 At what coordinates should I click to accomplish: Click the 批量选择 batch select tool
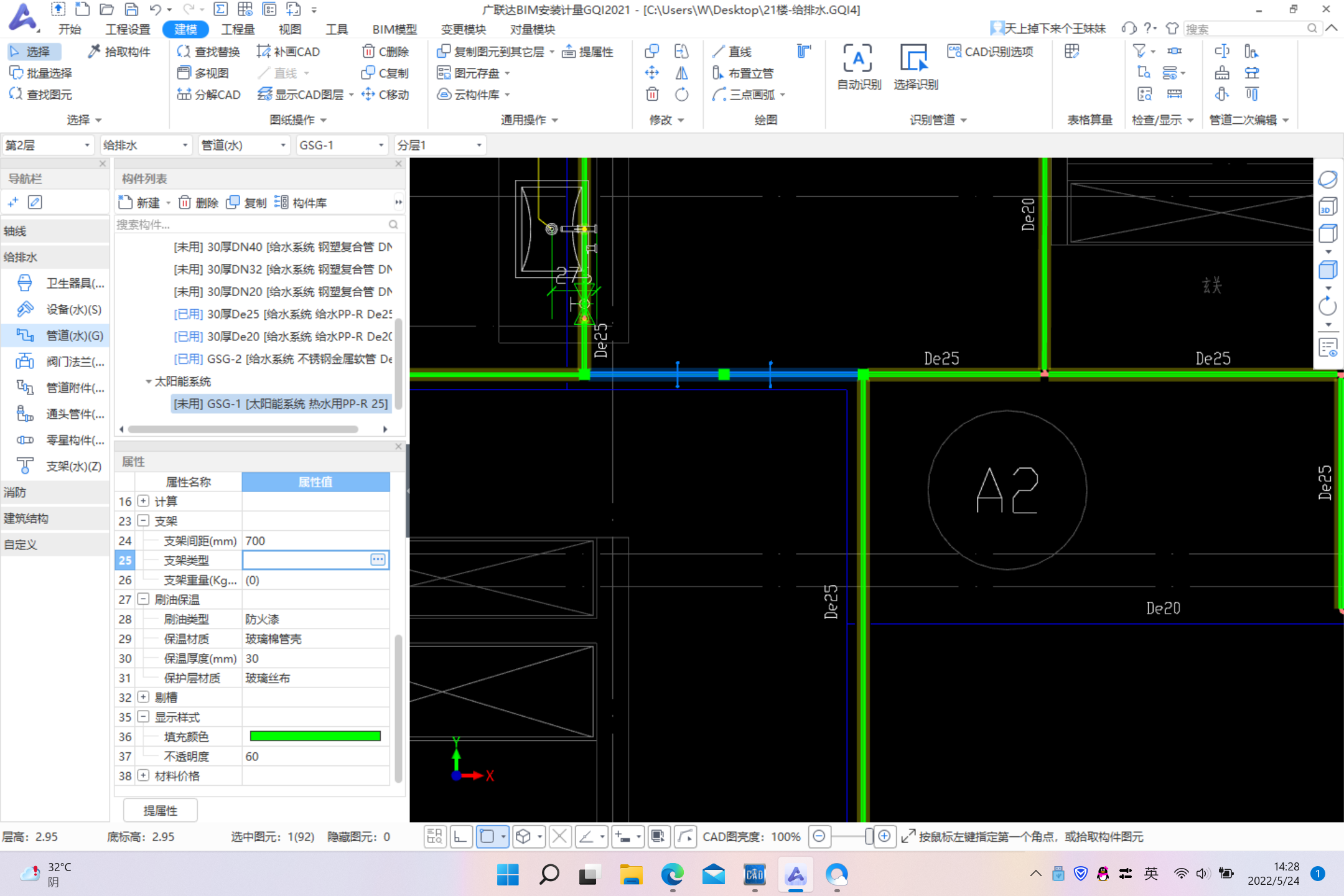coord(40,73)
